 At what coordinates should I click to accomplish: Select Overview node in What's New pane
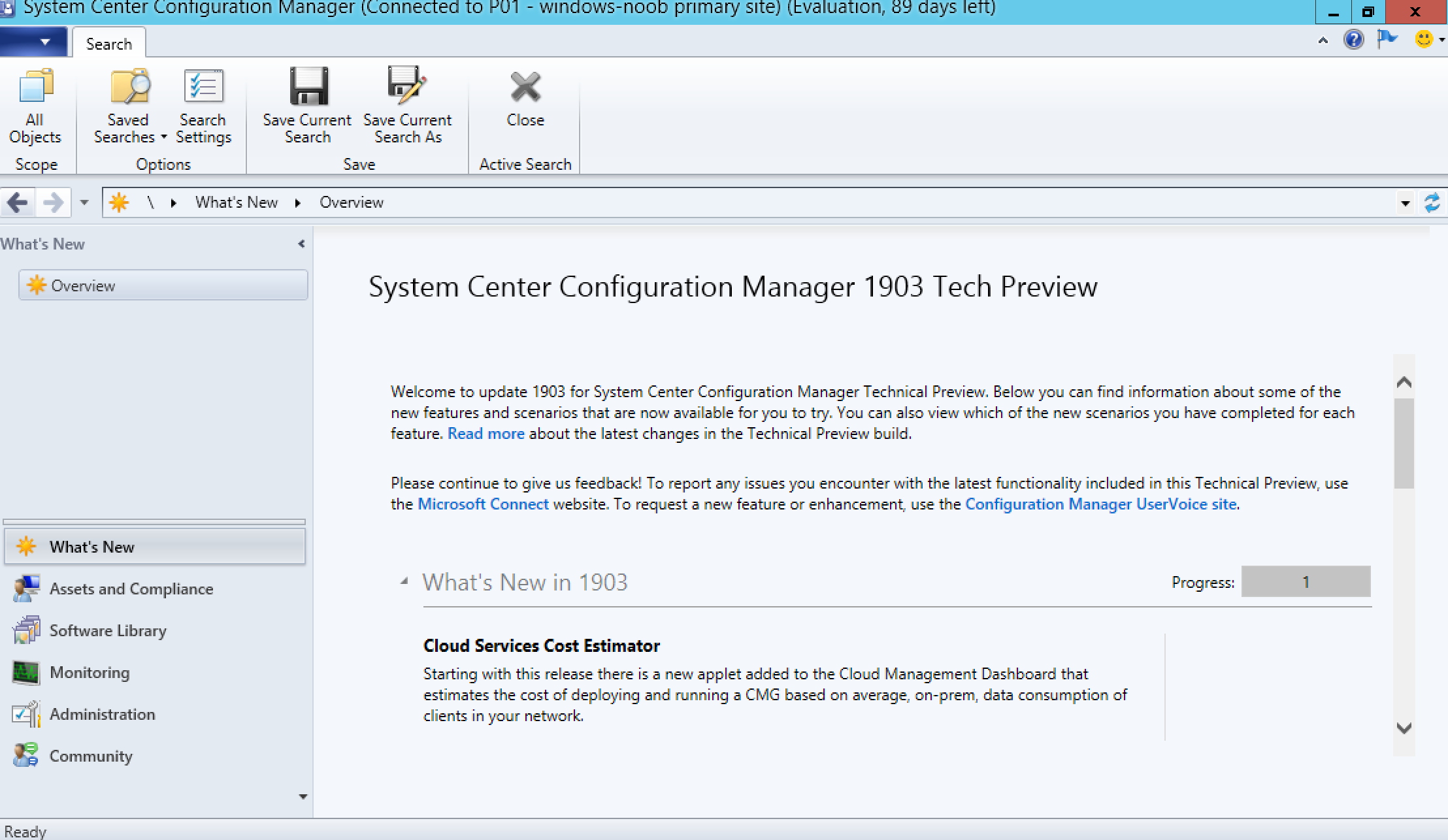tap(163, 285)
